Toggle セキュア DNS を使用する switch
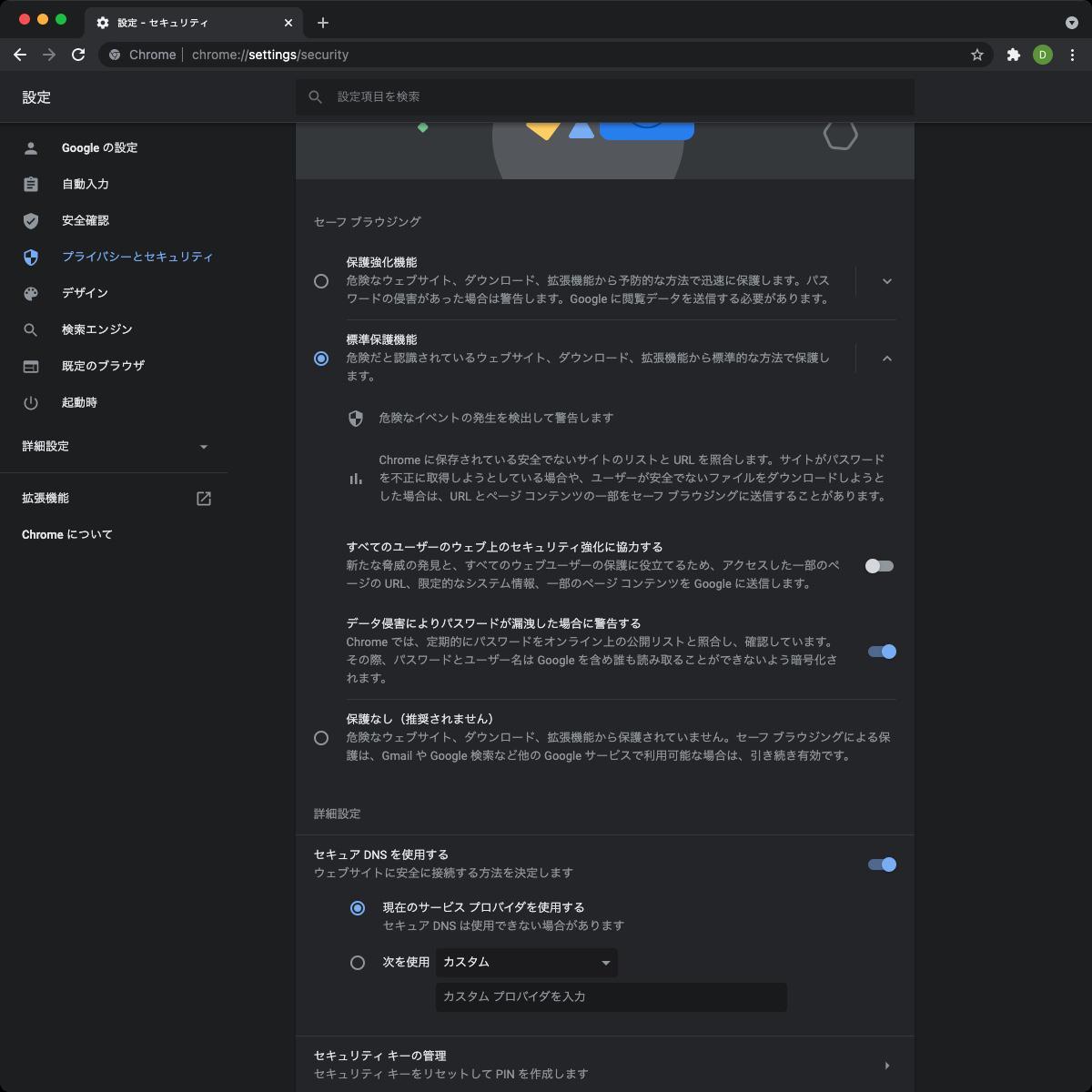The width and height of the screenshot is (1092, 1092). (882, 864)
